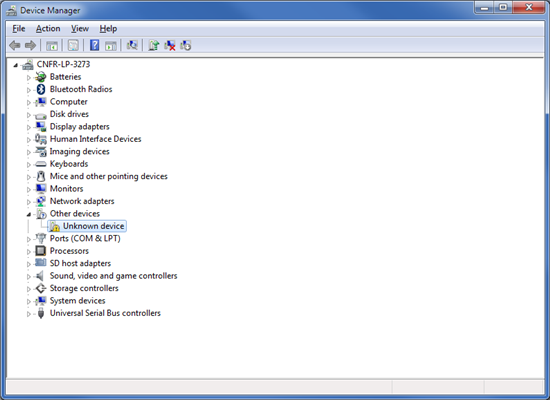Click the Keyboards category icon
The height and width of the screenshot is (400, 550).
(x=41, y=164)
